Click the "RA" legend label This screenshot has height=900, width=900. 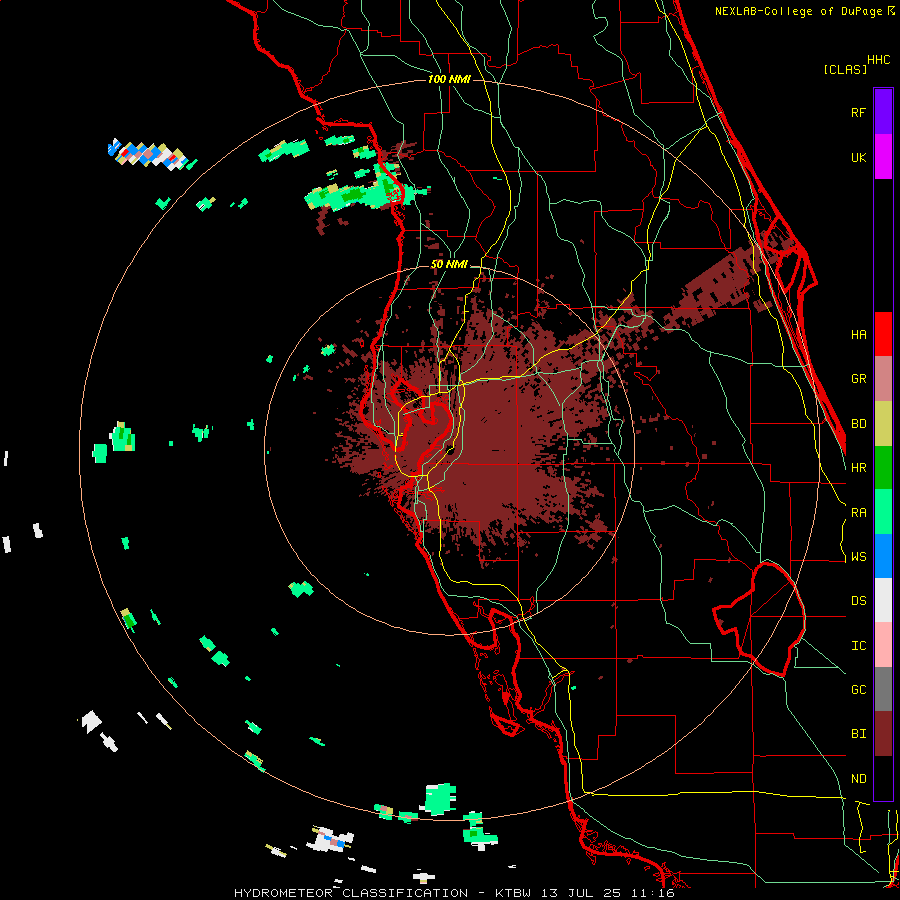tap(858, 513)
